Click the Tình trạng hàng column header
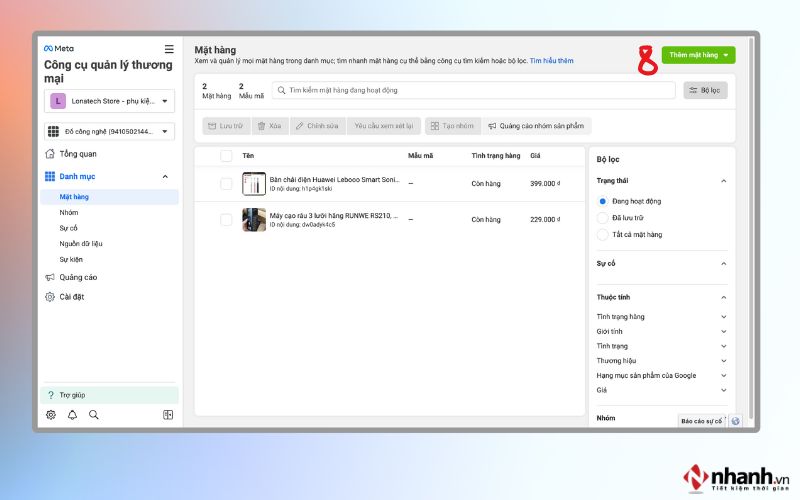 tap(495, 156)
